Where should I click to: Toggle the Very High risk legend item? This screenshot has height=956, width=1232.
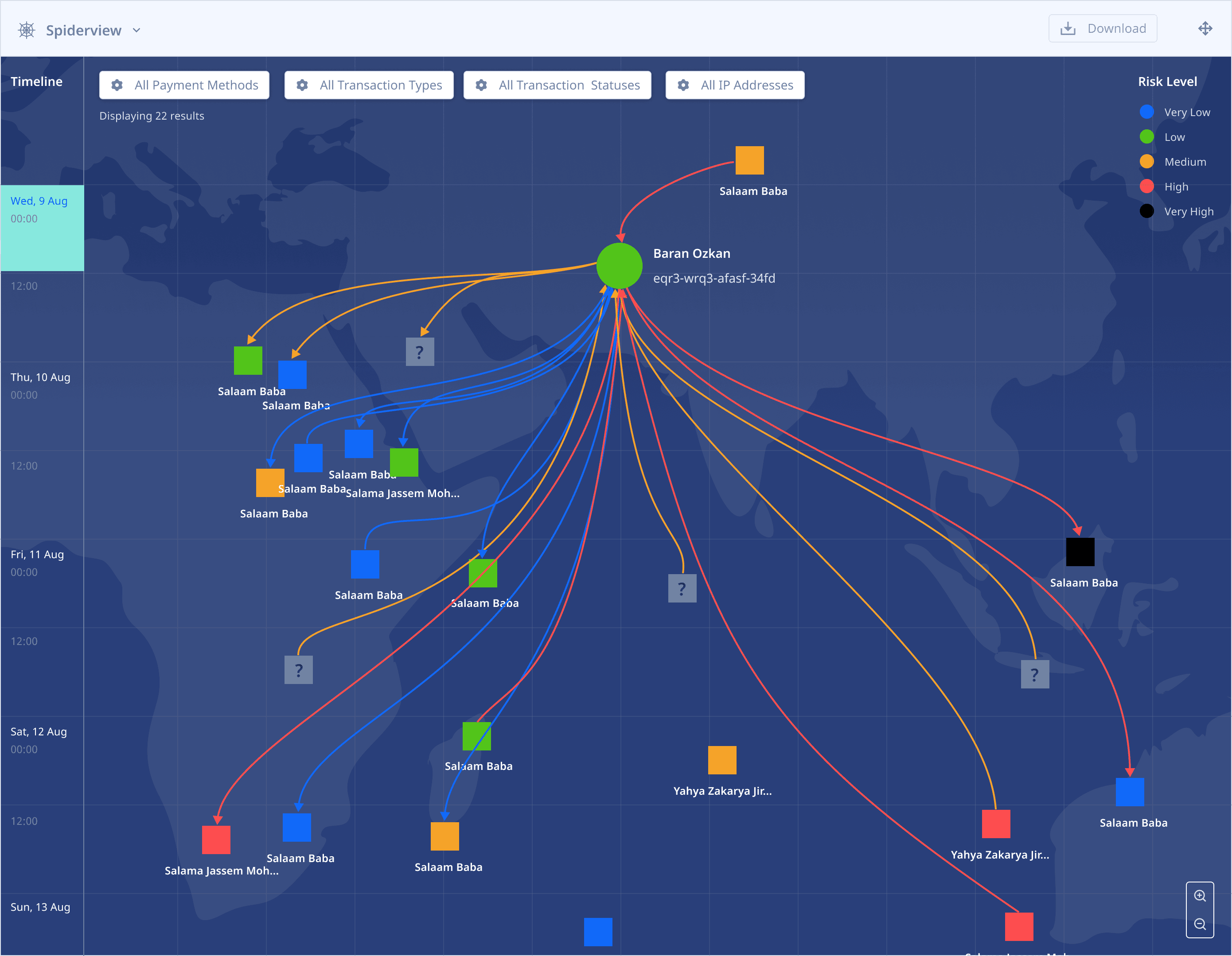pyautogui.click(x=1188, y=211)
